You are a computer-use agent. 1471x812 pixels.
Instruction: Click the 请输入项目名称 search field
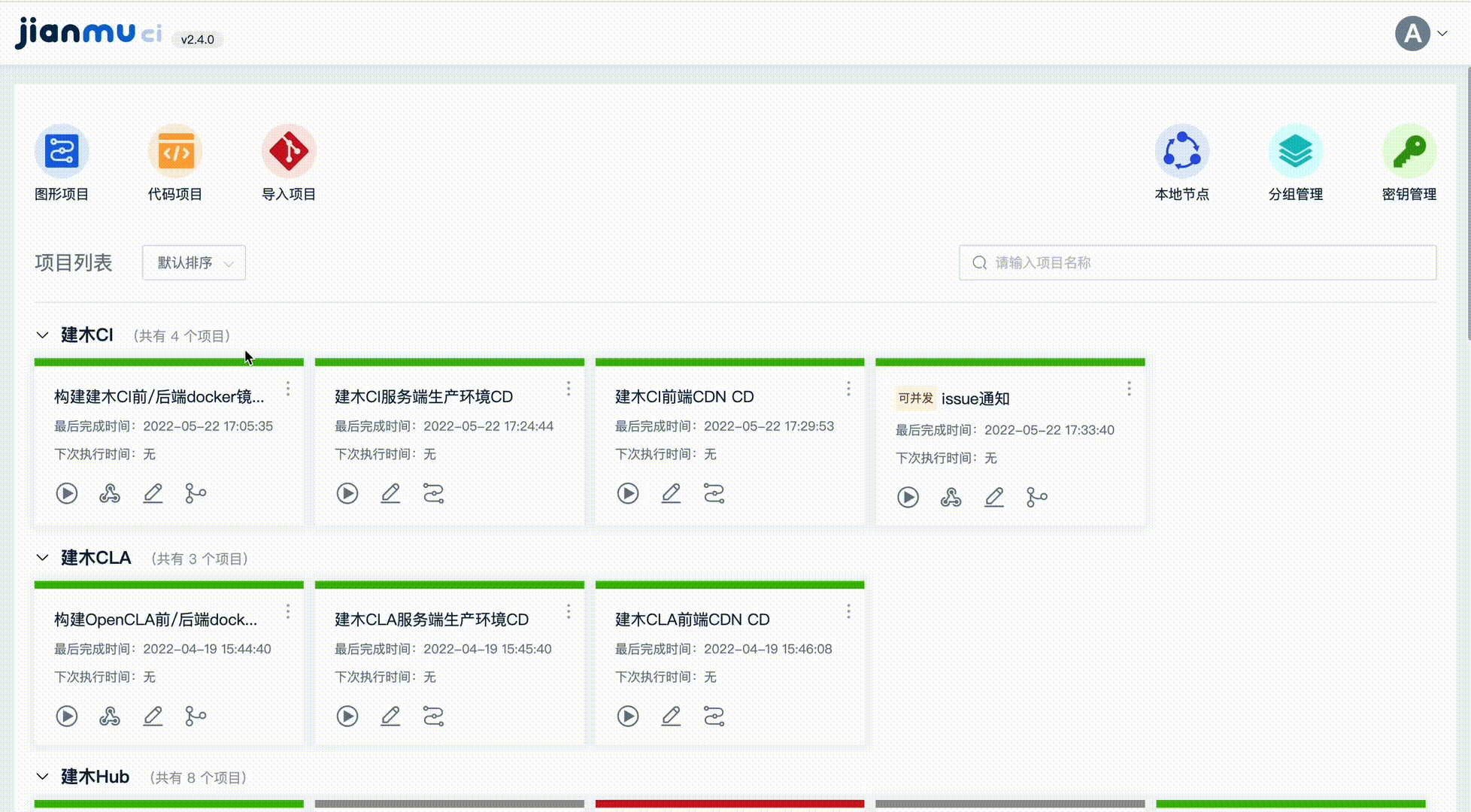[x=1198, y=262]
